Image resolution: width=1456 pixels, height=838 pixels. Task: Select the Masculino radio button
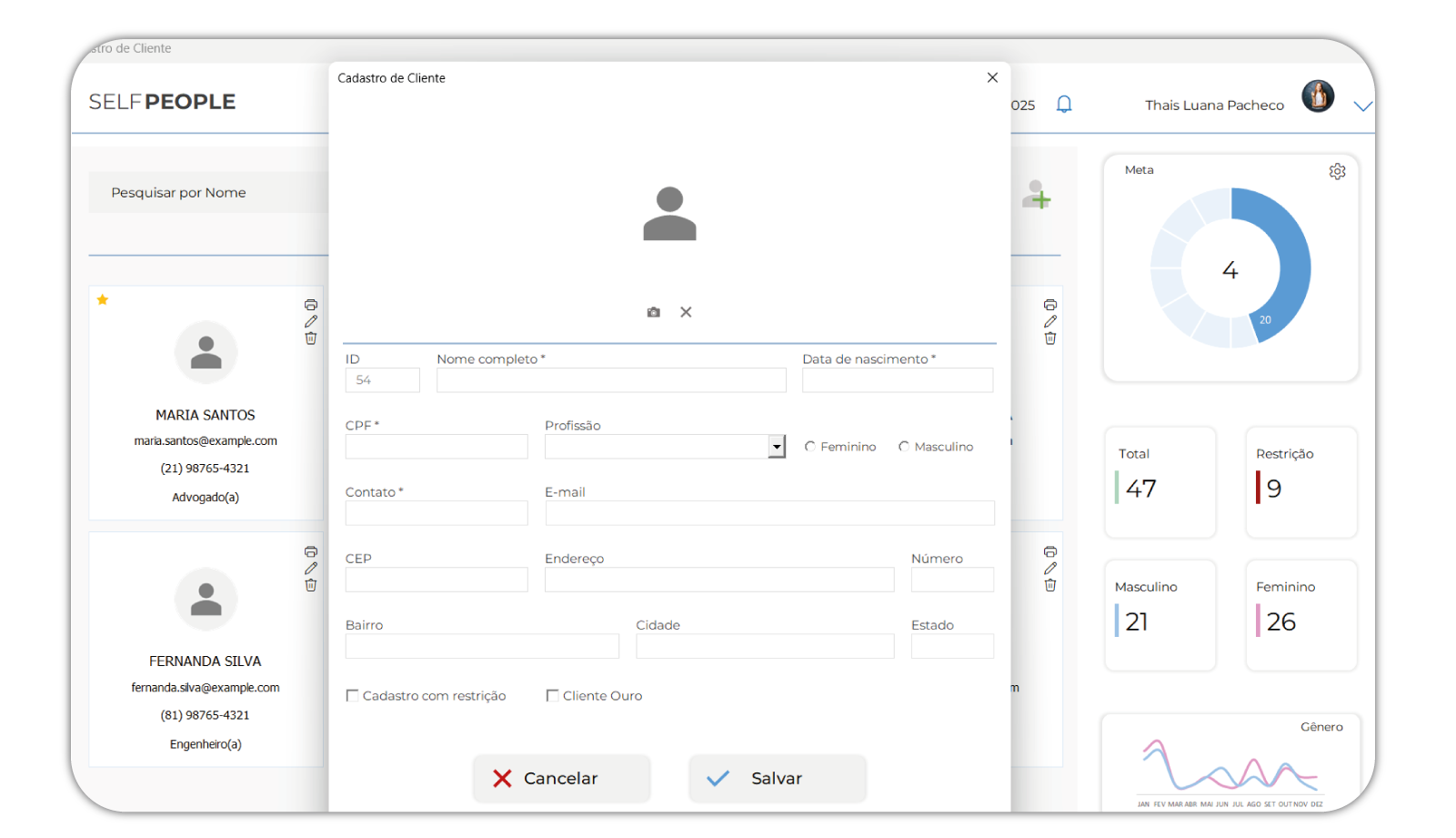click(904, 447)
